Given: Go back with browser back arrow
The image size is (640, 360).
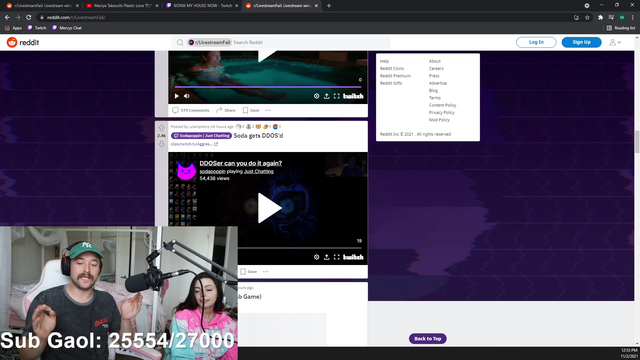Looking at the screenshot, I should (x=7, y=17).
